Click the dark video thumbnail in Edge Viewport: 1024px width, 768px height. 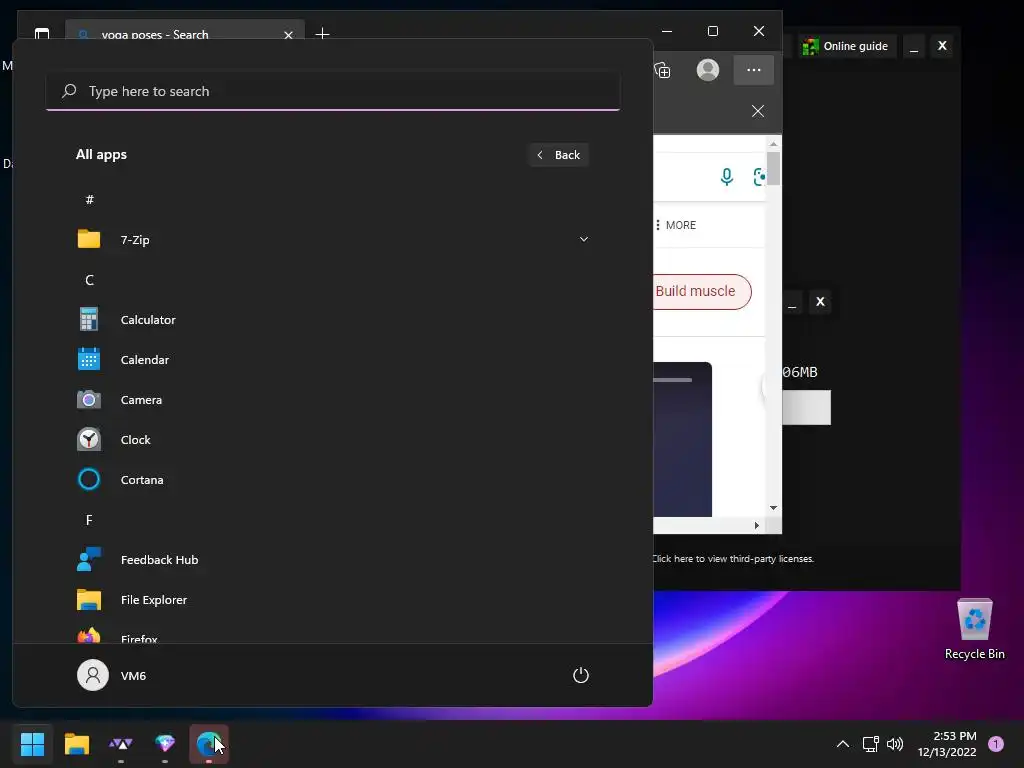[x=682, y=439]
